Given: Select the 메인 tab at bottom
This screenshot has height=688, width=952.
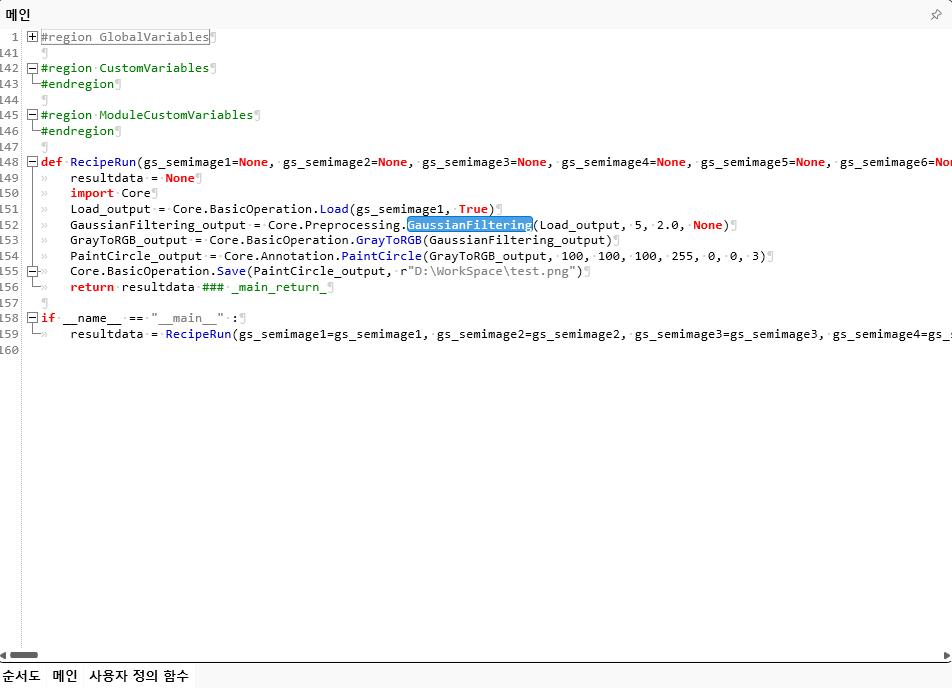Looking at the screenshot, I should click(x=65, y=676).
